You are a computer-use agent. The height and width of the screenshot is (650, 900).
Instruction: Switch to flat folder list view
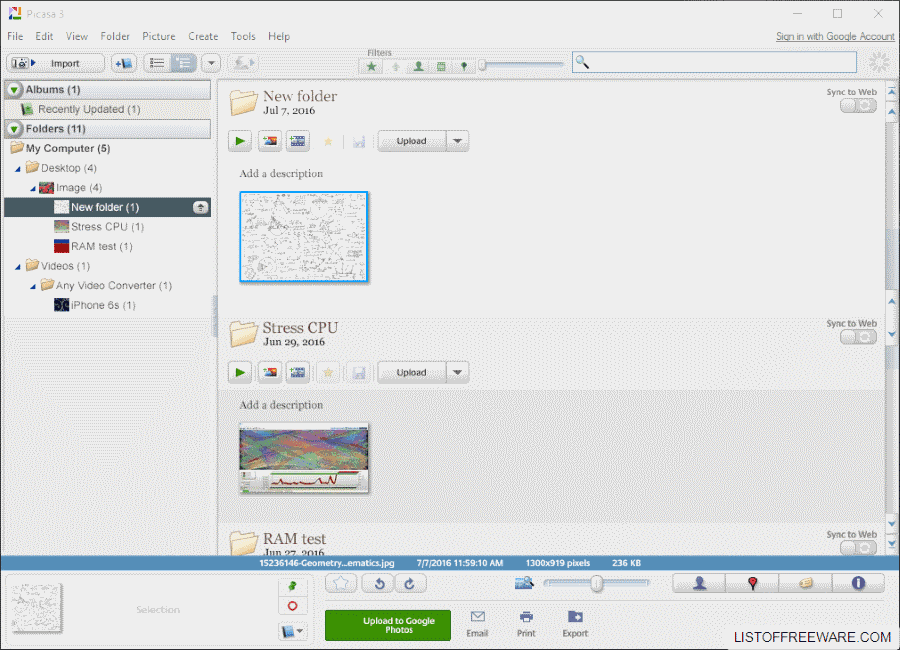point(157,63)
